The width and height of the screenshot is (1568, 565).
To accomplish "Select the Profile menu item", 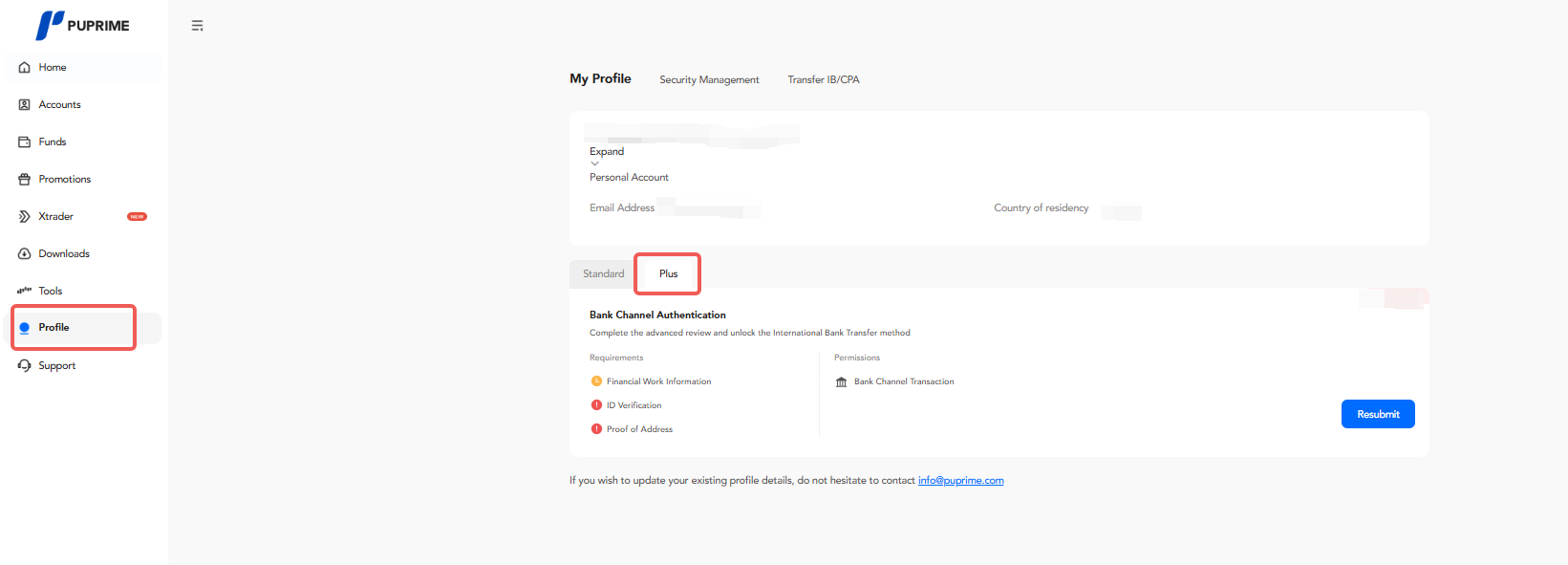I will [54, 328].
